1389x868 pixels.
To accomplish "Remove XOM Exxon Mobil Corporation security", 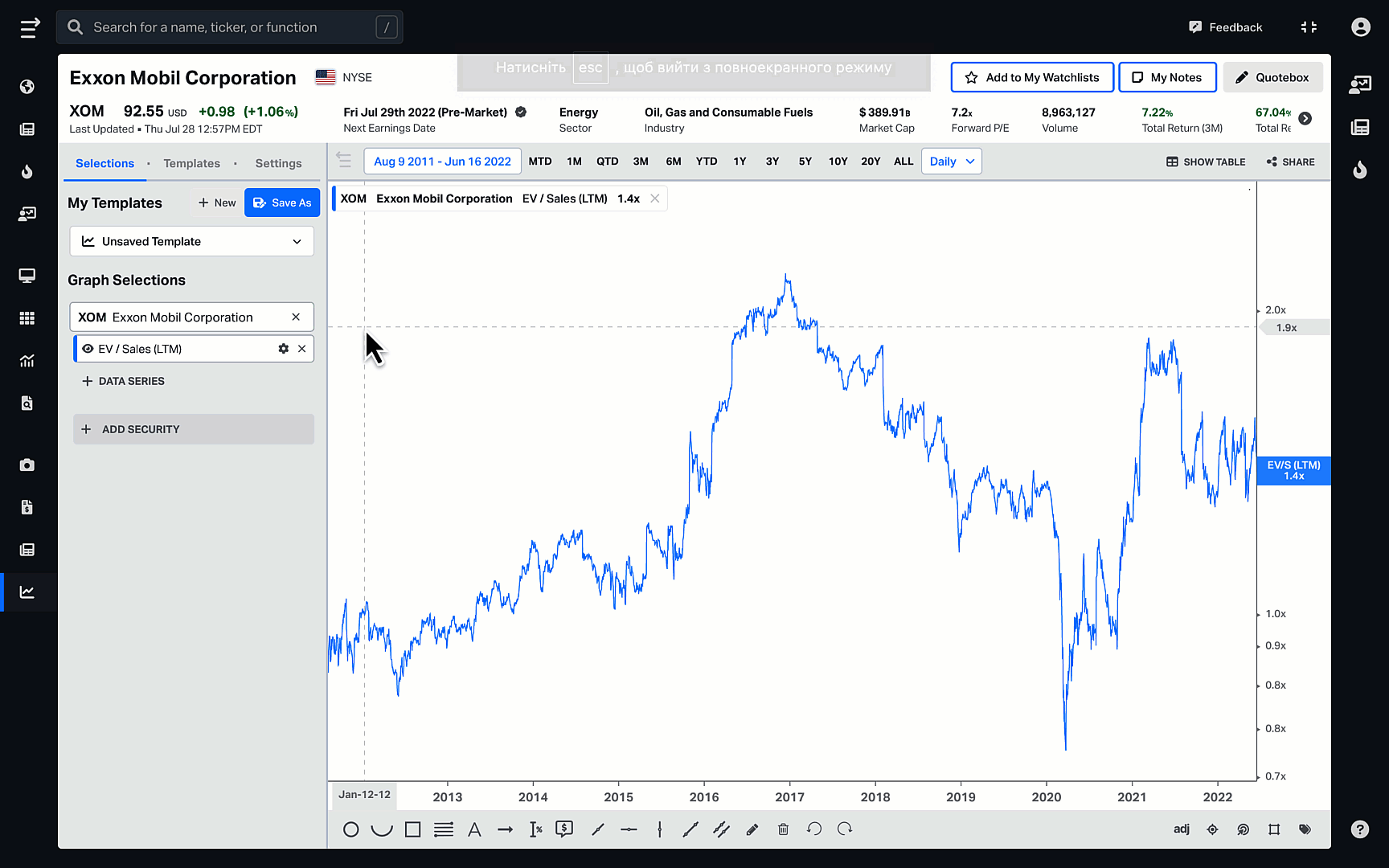I will [x=296, y=317].
